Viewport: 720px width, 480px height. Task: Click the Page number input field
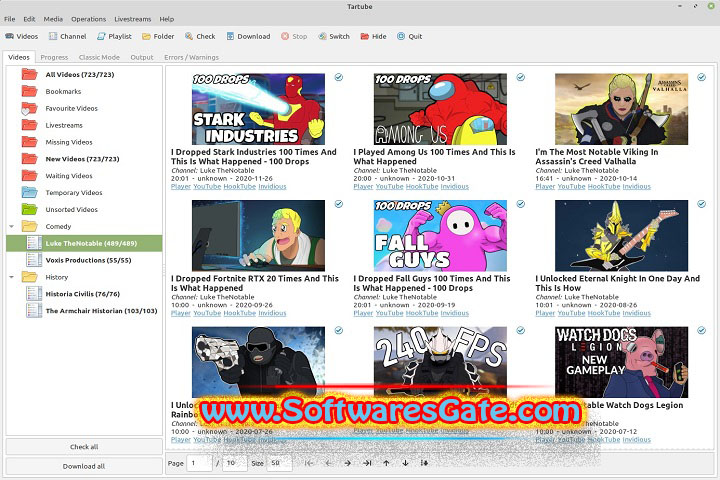[x=200, y=463]
